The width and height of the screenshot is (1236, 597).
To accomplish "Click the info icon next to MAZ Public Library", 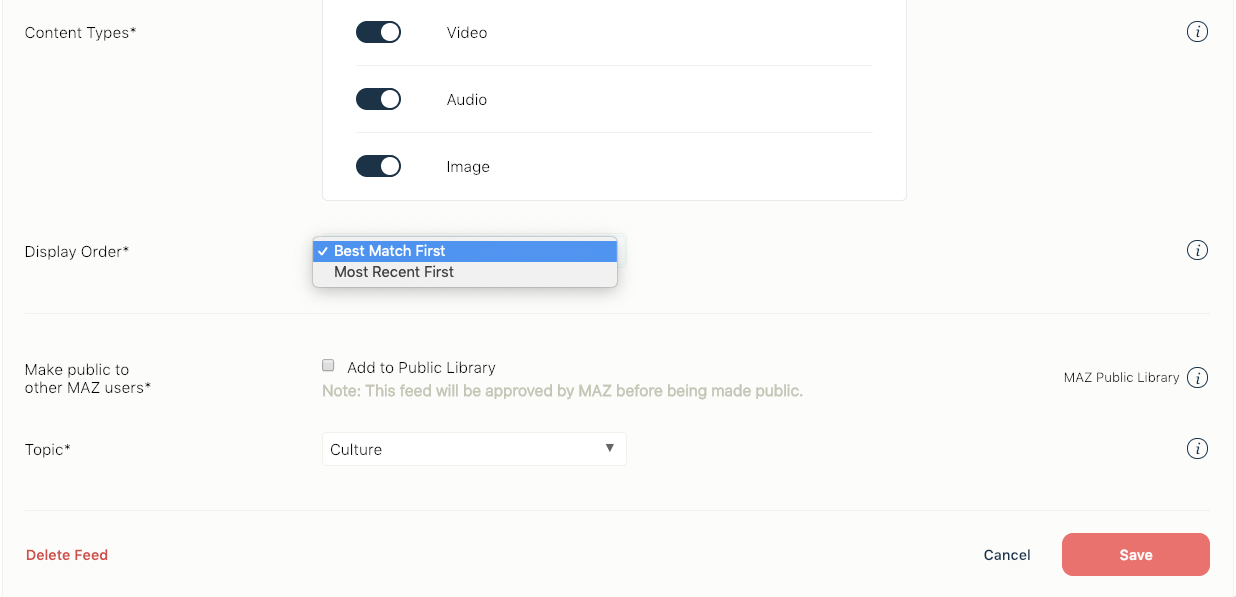I will pyautogui.click(x=1197, y=378).
